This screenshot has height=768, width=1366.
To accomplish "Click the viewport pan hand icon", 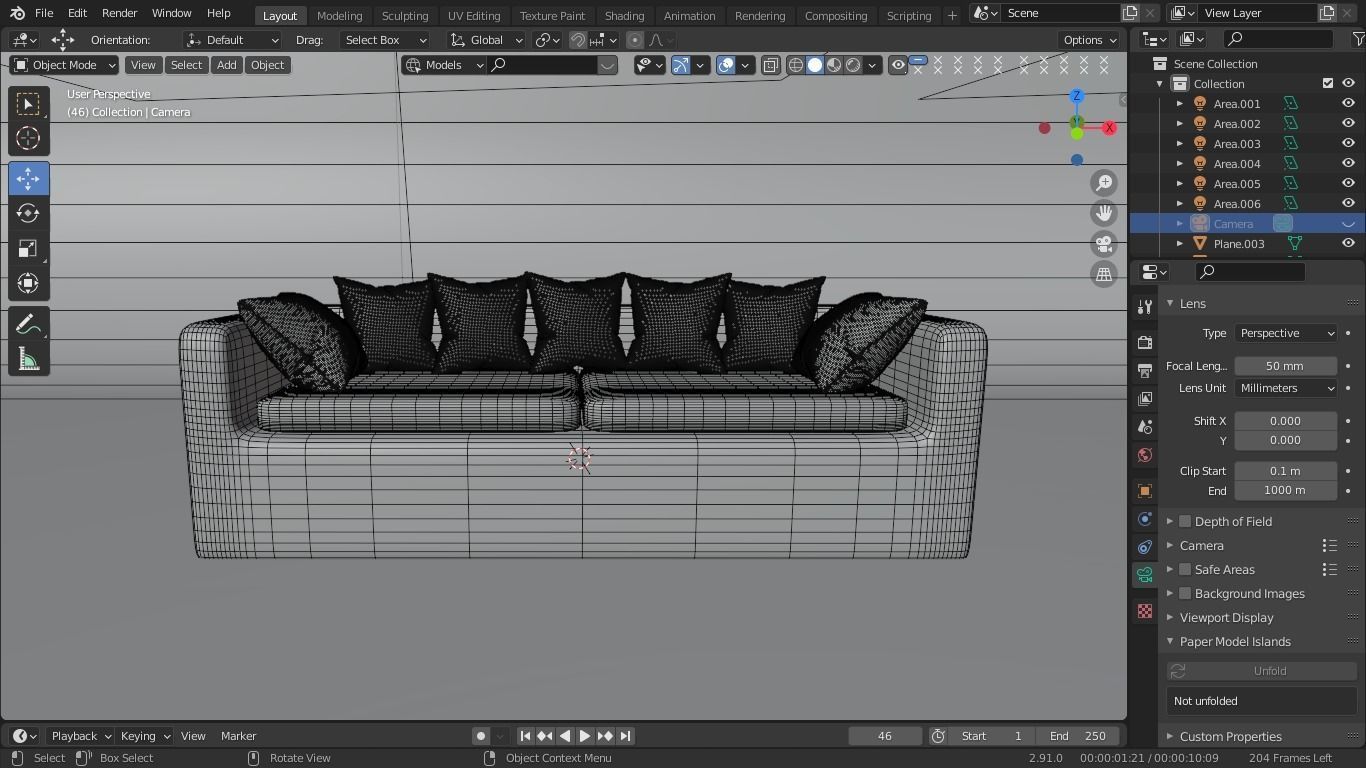I will coord(1104,213).
